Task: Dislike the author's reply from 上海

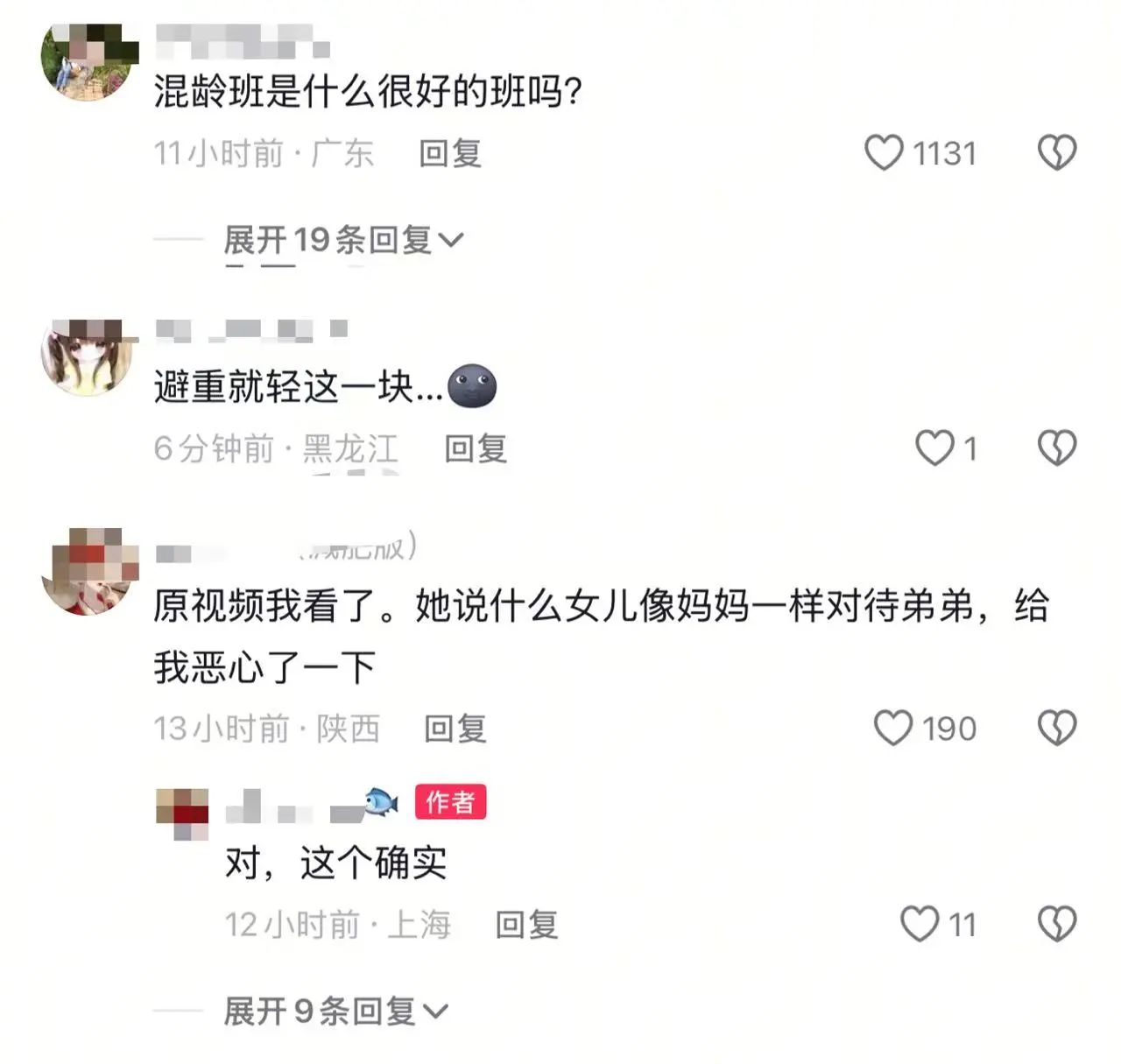Action: (1057, 924)
